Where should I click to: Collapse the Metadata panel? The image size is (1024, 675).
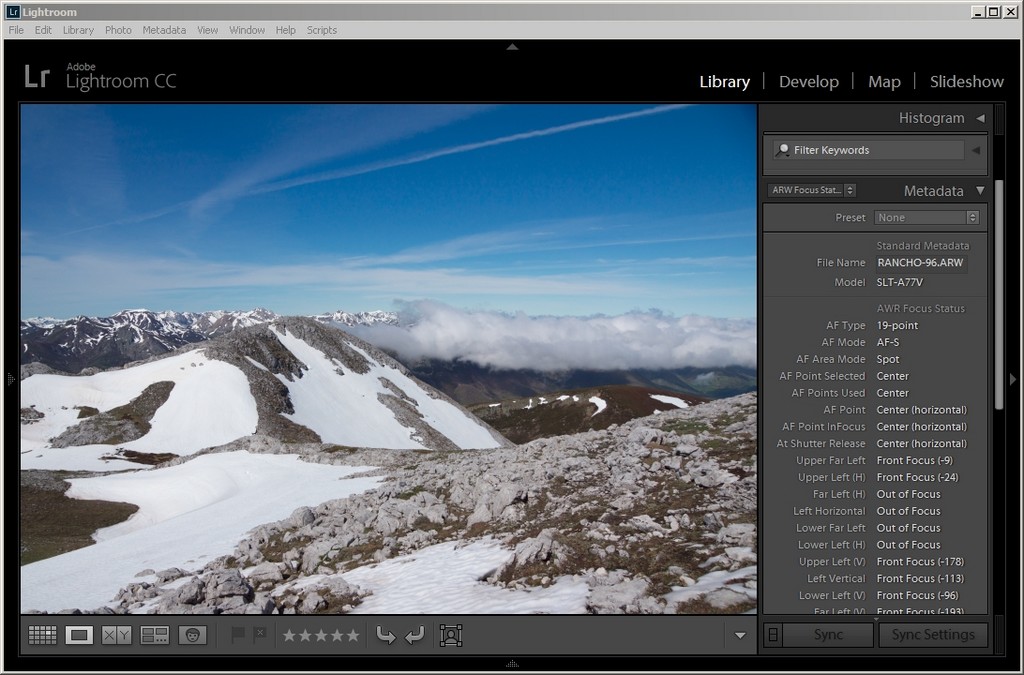click(x=980, y=190)
